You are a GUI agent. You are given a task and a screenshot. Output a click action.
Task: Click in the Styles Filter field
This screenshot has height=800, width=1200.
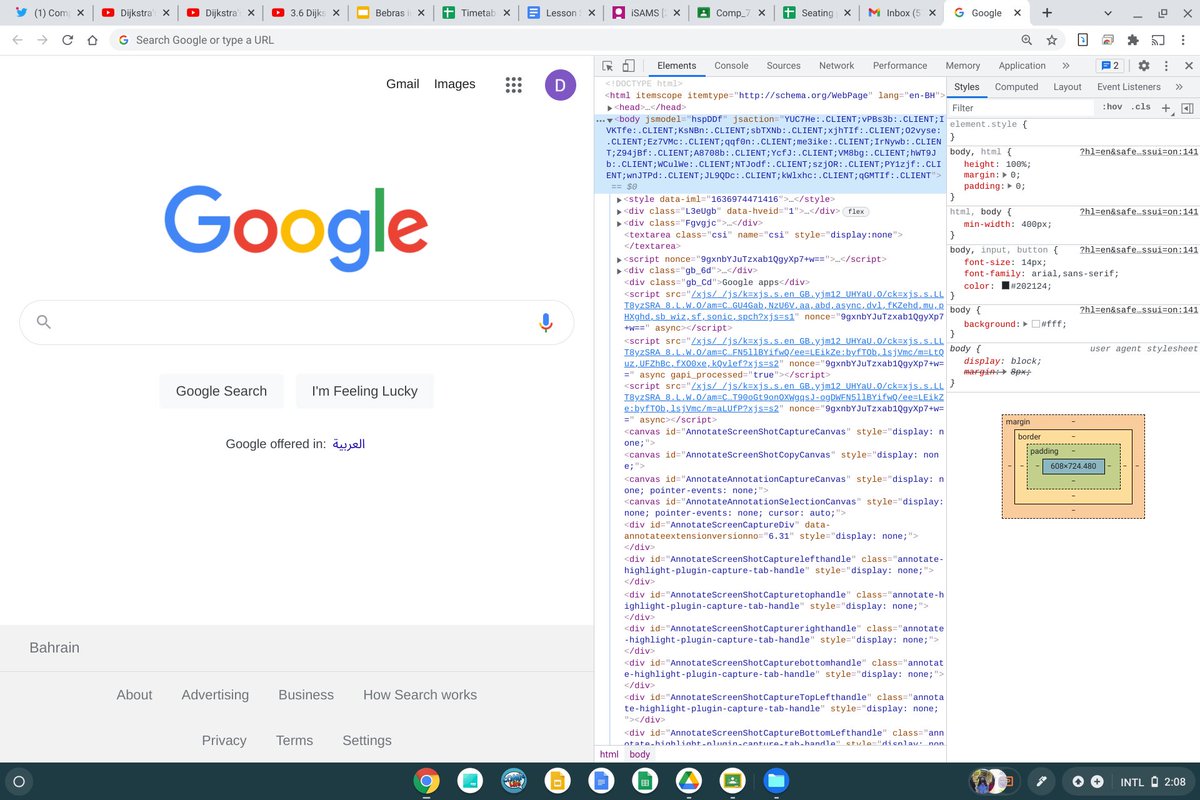[1020, 108]
